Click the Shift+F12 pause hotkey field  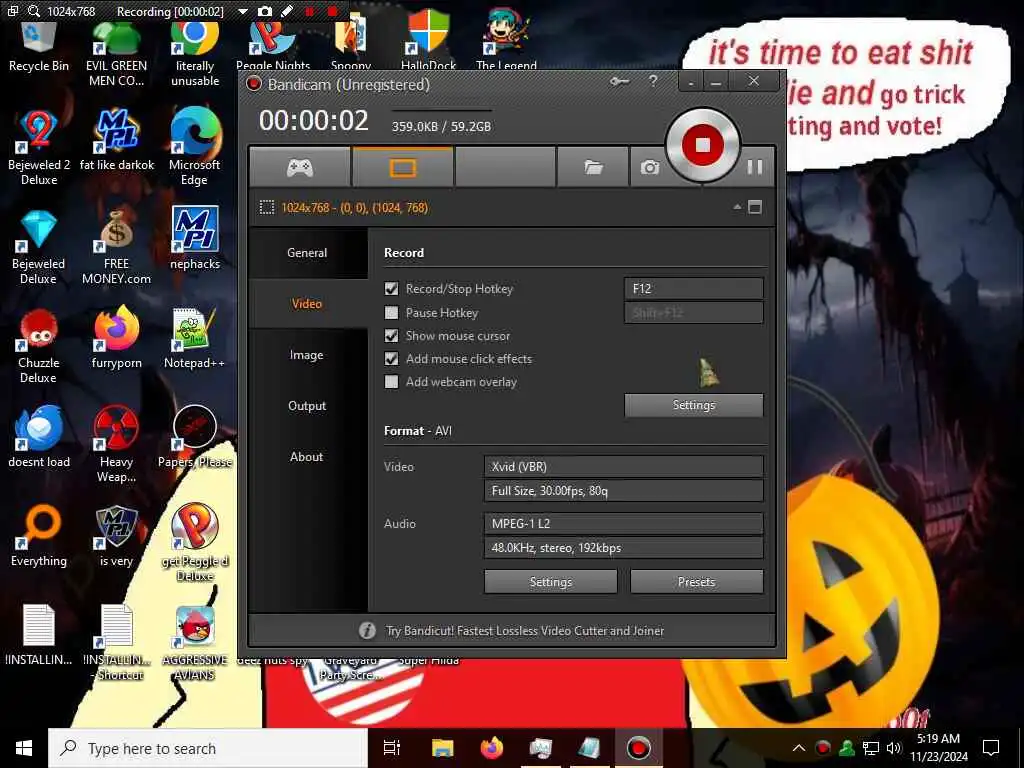[x=694, y=312]
